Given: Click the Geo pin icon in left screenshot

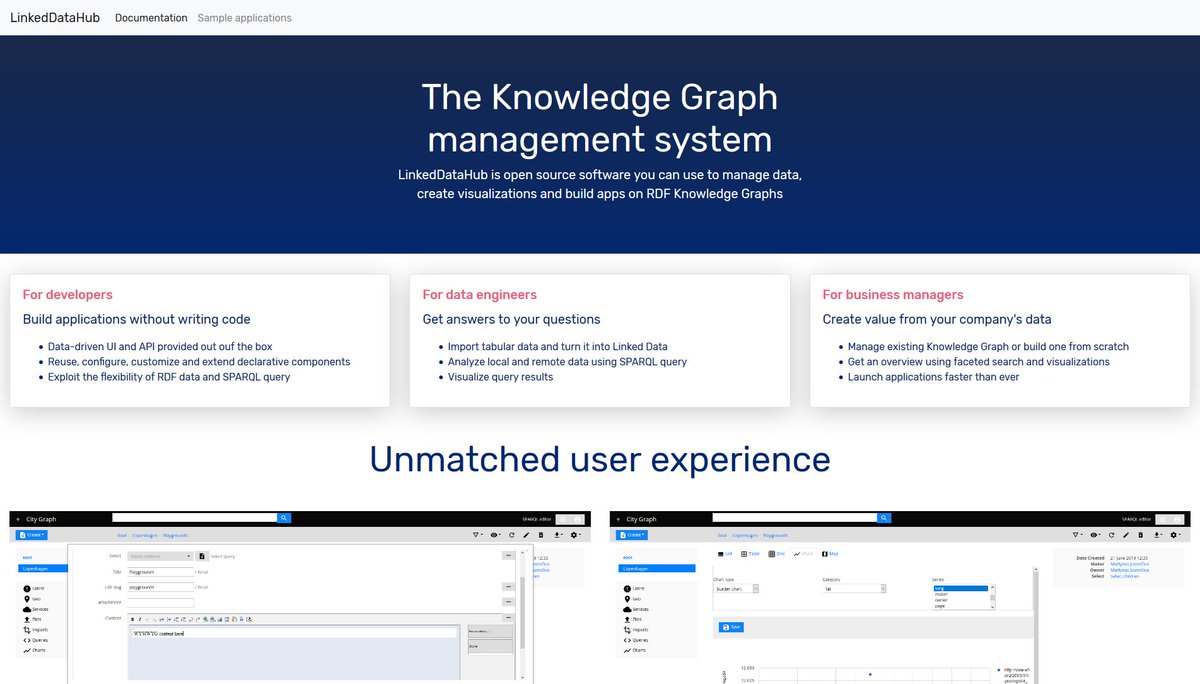Looking at the screenshot, I should tap(26, 598).
